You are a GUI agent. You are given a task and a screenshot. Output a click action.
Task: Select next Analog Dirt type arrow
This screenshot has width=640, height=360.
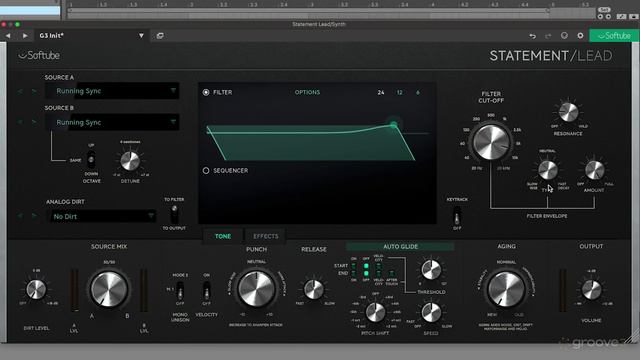click(34, 216)
